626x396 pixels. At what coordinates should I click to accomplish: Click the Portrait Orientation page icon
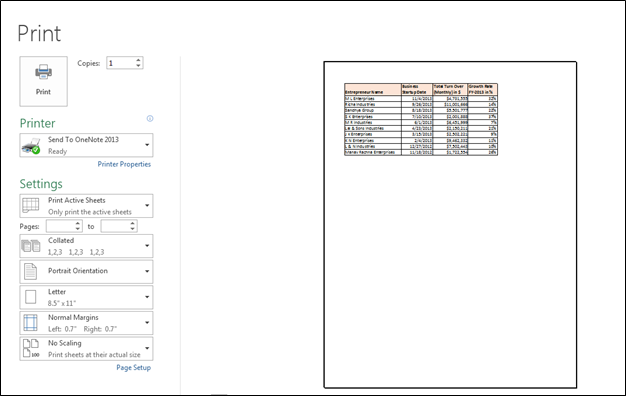click(x=31, y=271)
